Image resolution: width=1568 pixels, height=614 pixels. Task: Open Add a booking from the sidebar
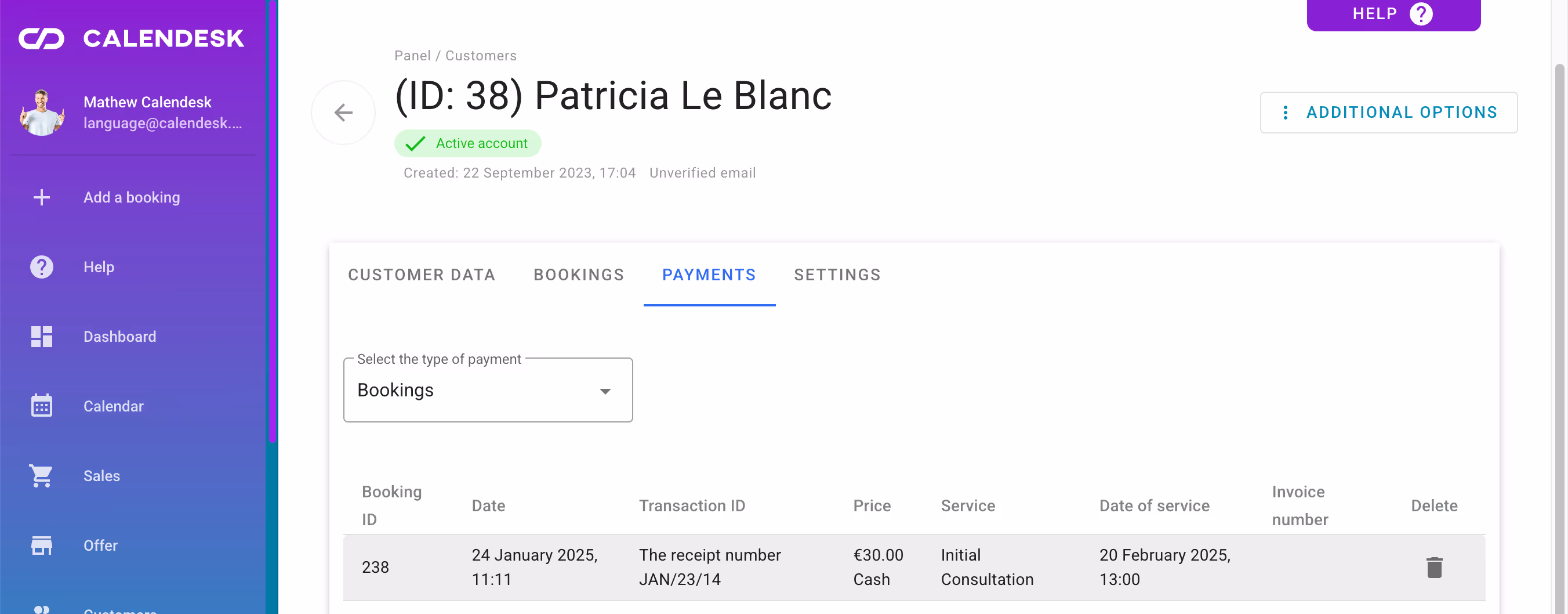[132, 197]
